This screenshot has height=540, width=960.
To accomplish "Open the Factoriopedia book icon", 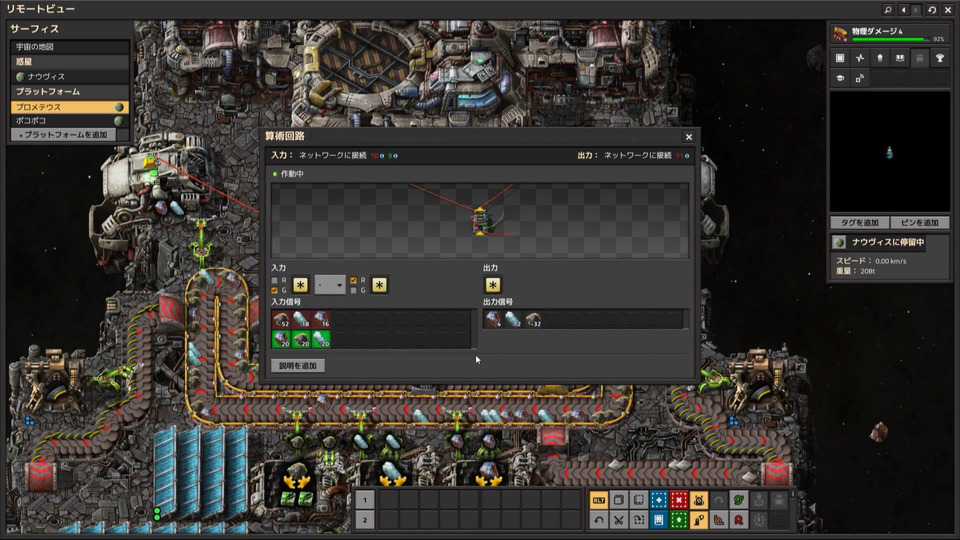I will click(899, 58).
